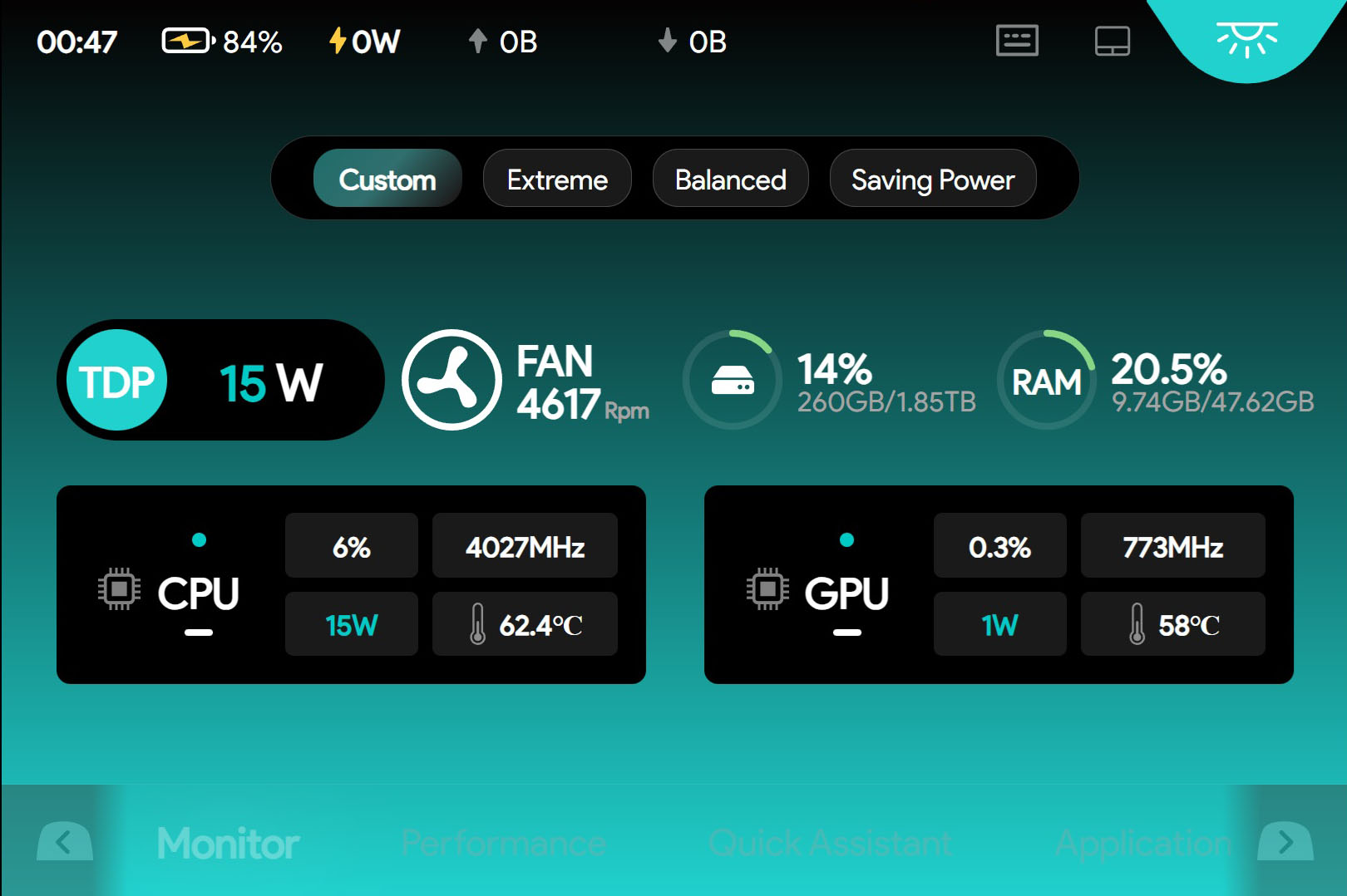Click the touchpad icon in top bar
The height and width of the screenshot is (896, 1347).
click(x=1112, y=41)
